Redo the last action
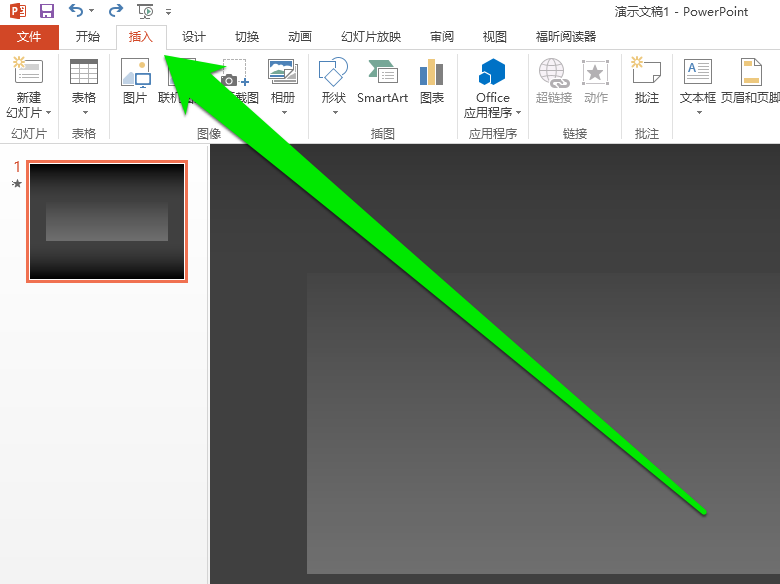780x584 pixels. 115,10
